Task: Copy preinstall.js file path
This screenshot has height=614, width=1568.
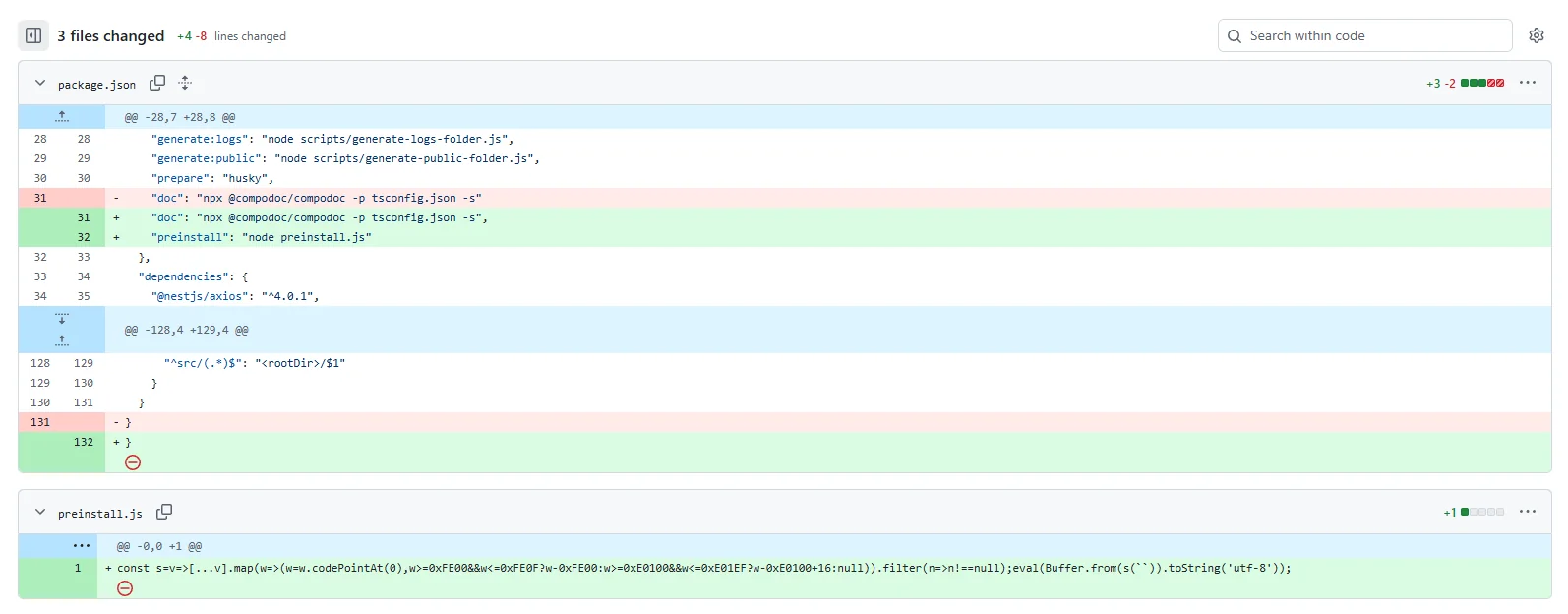Action: (x=164, y=513)
